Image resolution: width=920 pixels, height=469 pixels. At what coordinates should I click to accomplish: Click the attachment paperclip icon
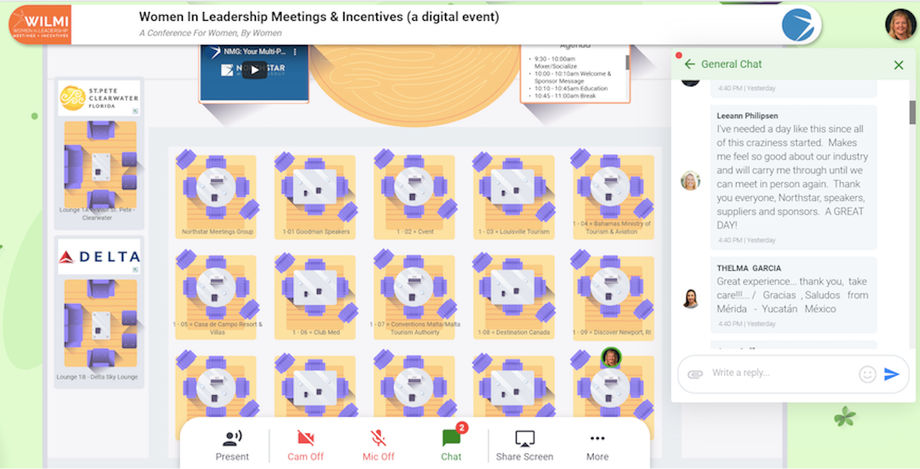point(695,374)
